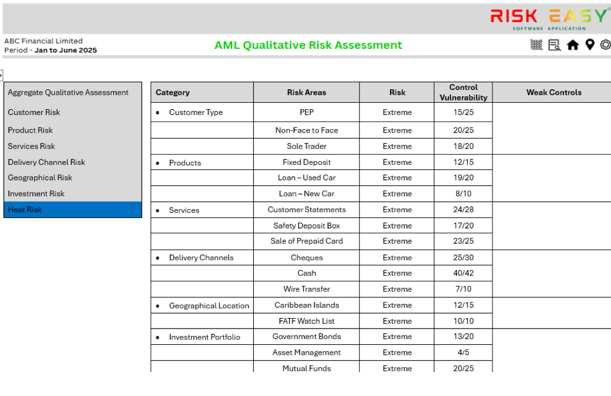Click the 40/42 vulnerability value
Viewport: 611px width, 396px height.
coord(463,273)
